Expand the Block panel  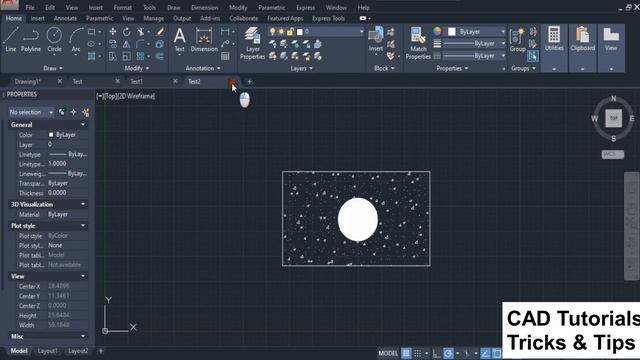click(384, 68)
